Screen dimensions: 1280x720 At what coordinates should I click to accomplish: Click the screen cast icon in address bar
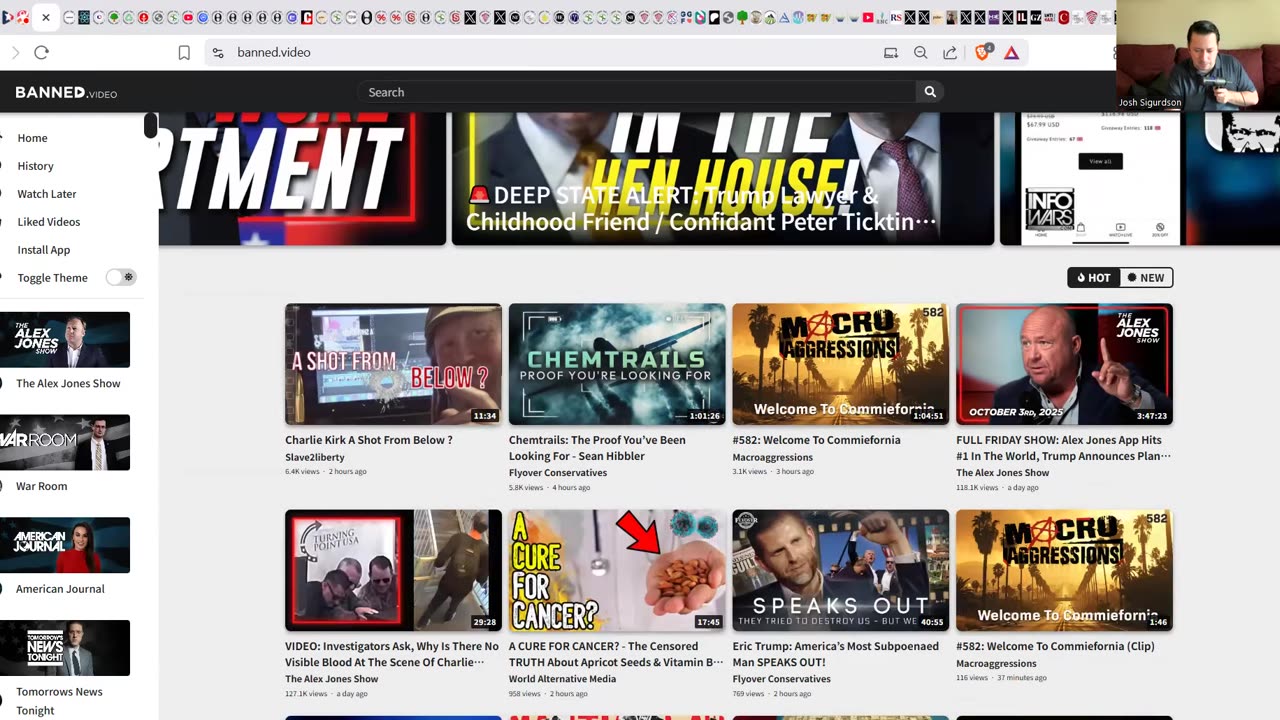[x=890, y=53]
